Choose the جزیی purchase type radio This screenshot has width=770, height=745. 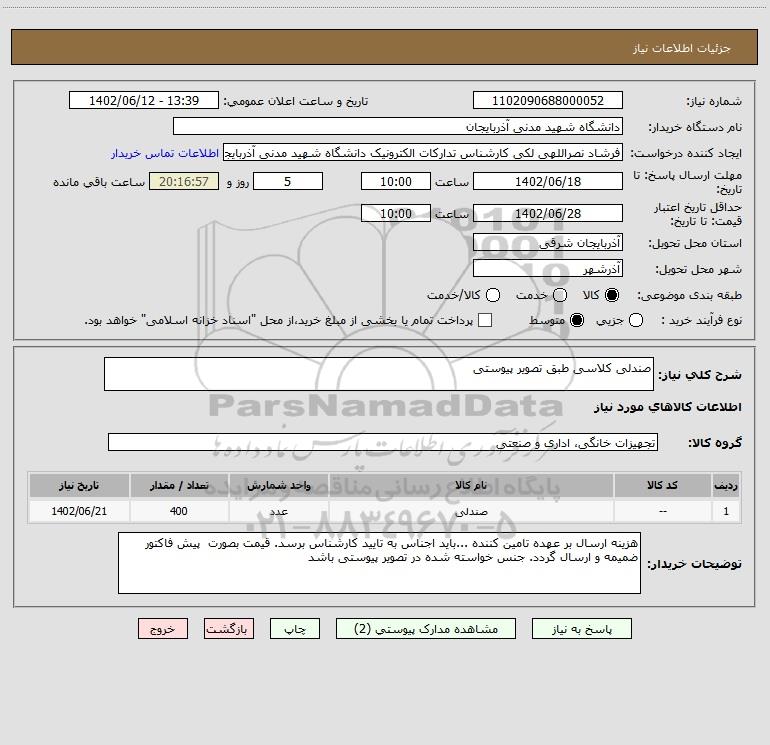635,320
